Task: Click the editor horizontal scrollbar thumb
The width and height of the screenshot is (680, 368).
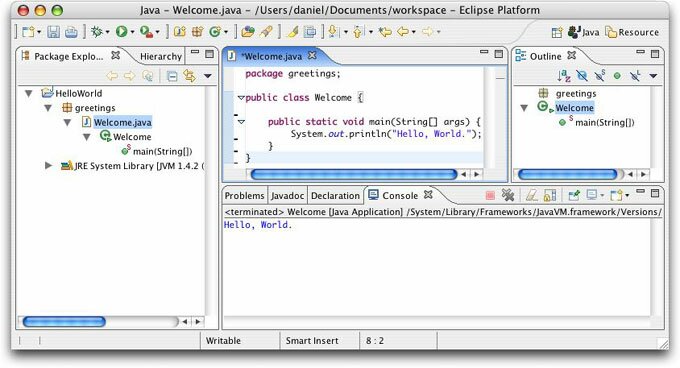Action: click(x=353, y=174)
